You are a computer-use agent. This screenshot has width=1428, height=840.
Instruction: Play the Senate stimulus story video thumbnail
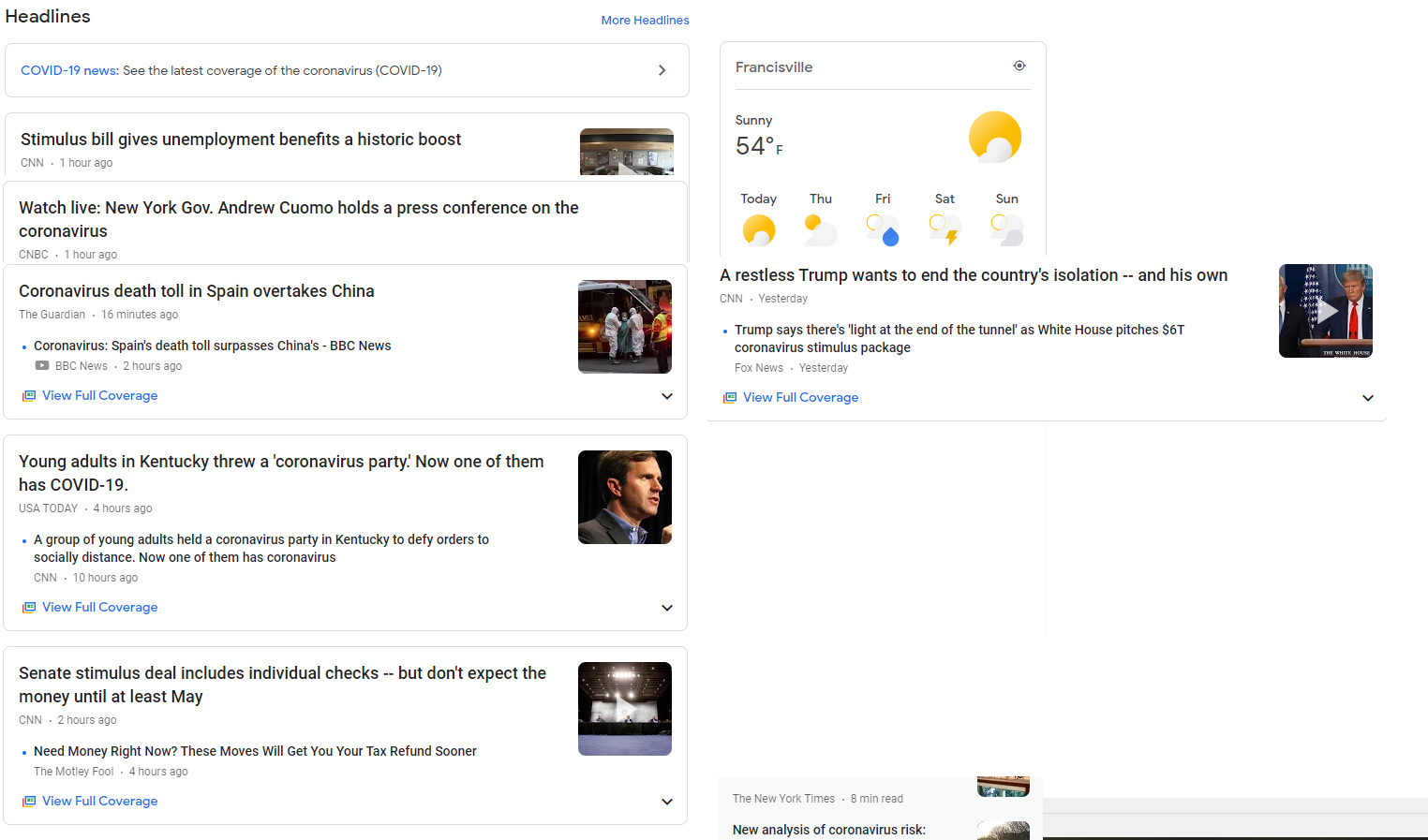tap(625, 709)
